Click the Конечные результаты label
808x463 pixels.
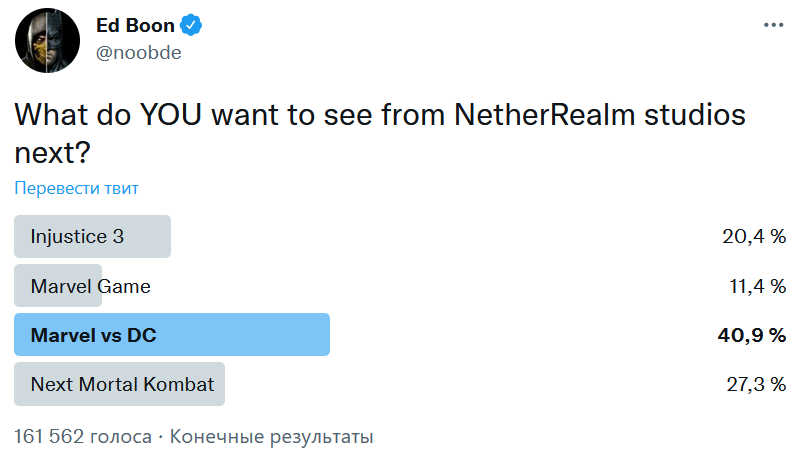point(272,437)
